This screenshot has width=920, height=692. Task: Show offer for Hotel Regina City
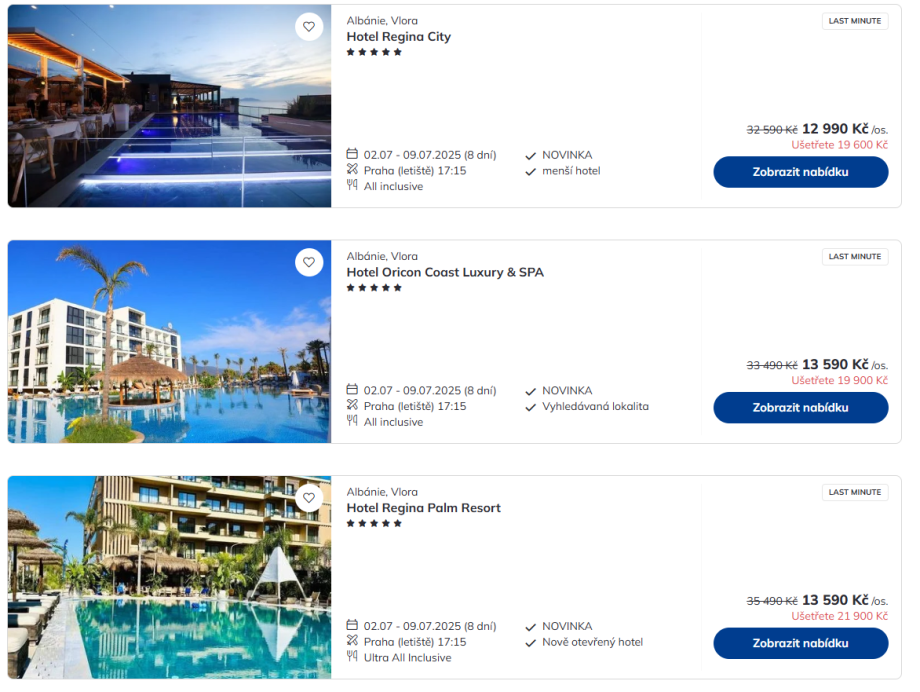(x=800, y=172)
